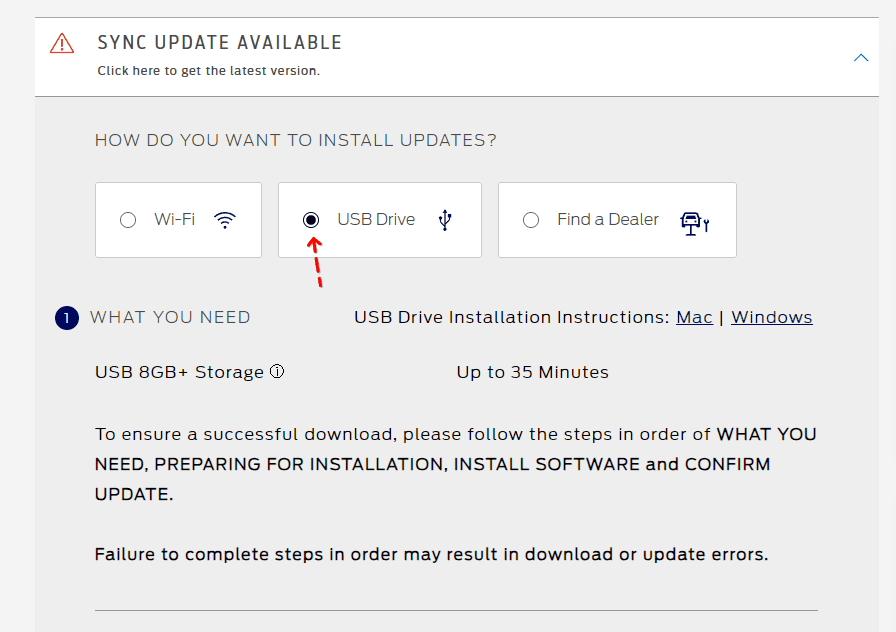Screen dimensions: 896x632
Task: Select the USB Drive radio button
Action: coord(311,220)
